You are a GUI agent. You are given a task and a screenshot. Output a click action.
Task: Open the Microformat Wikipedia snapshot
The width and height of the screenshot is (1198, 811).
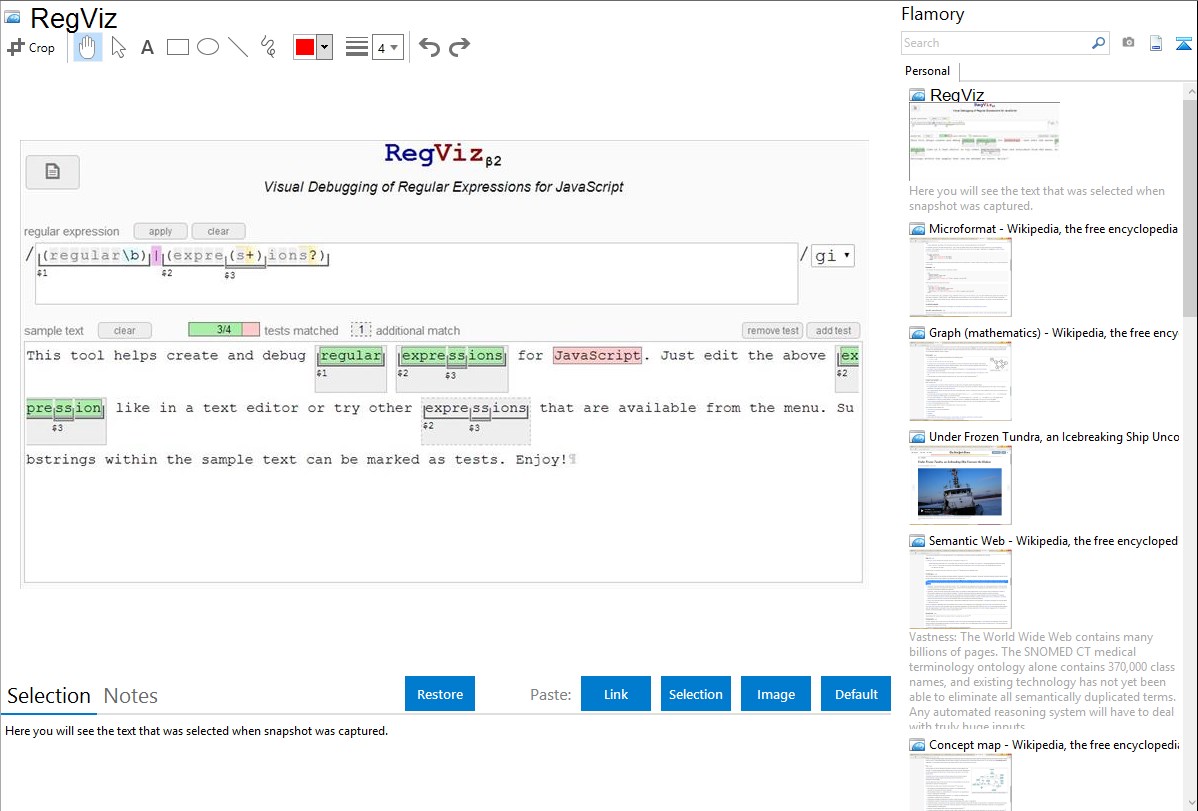[x=960, y=277]
